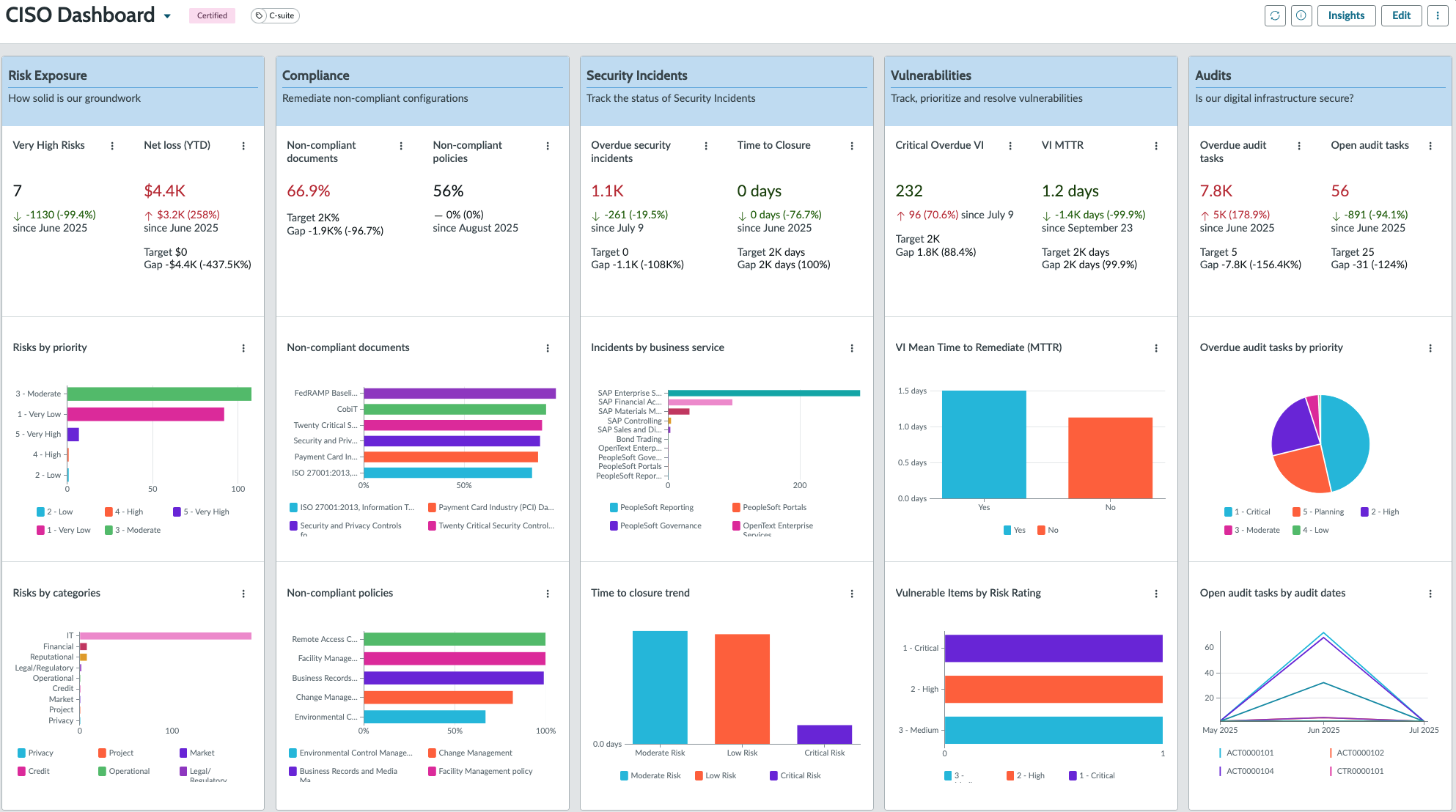Toggle PeopleSoft Reporting legend entry
Viewport: 1456px width, 812px height.
tap(652, 507)
